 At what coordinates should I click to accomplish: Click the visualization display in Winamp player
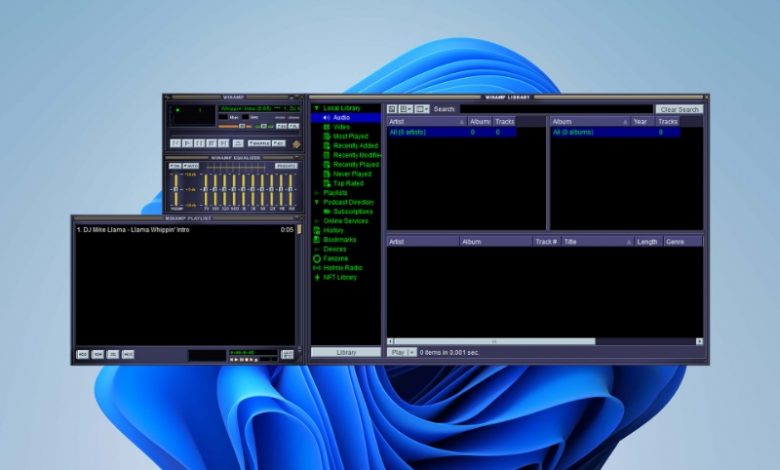pos(195,115)
